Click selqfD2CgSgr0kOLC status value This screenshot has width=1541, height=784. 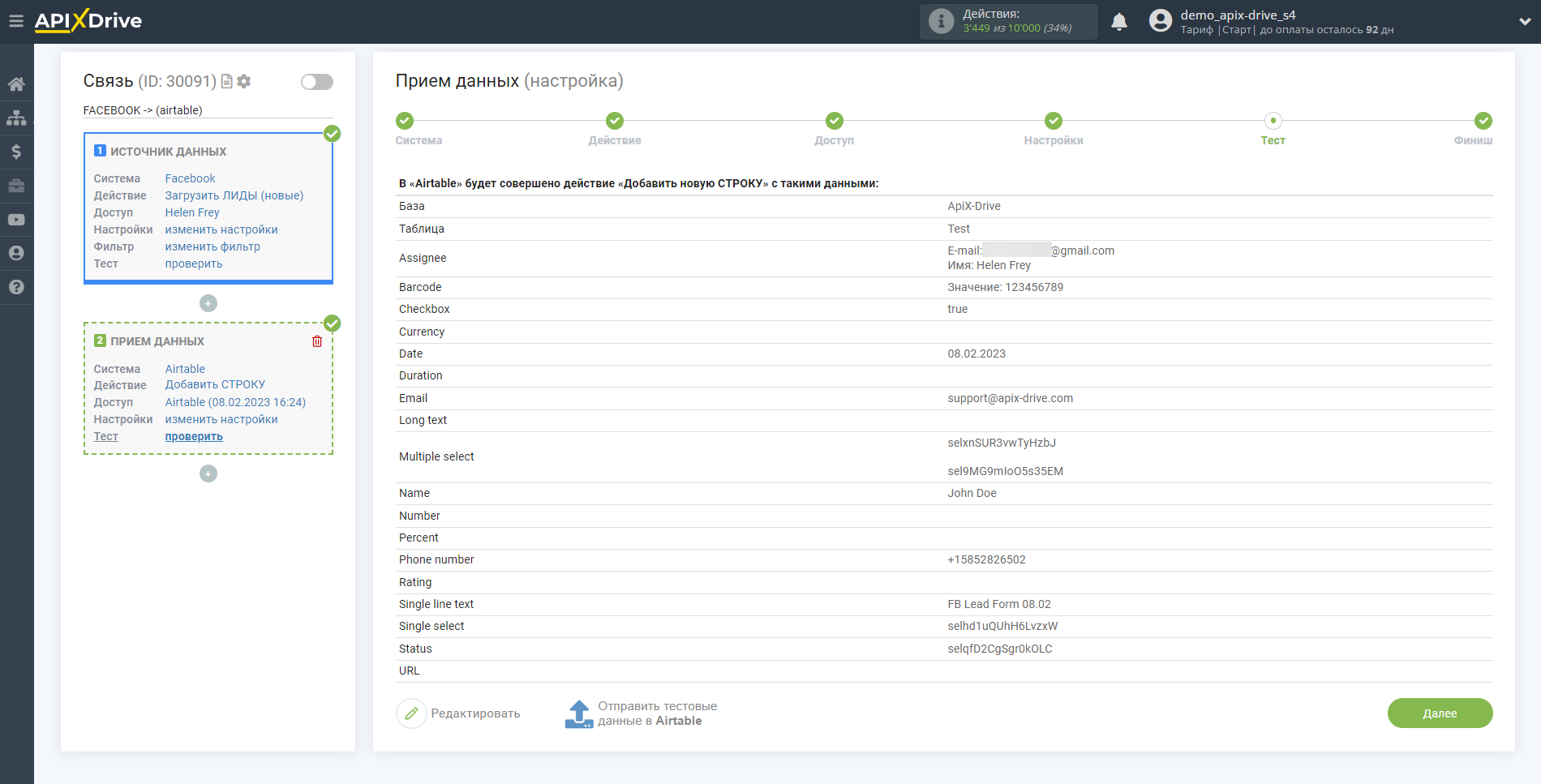[x=1000, y=649]
